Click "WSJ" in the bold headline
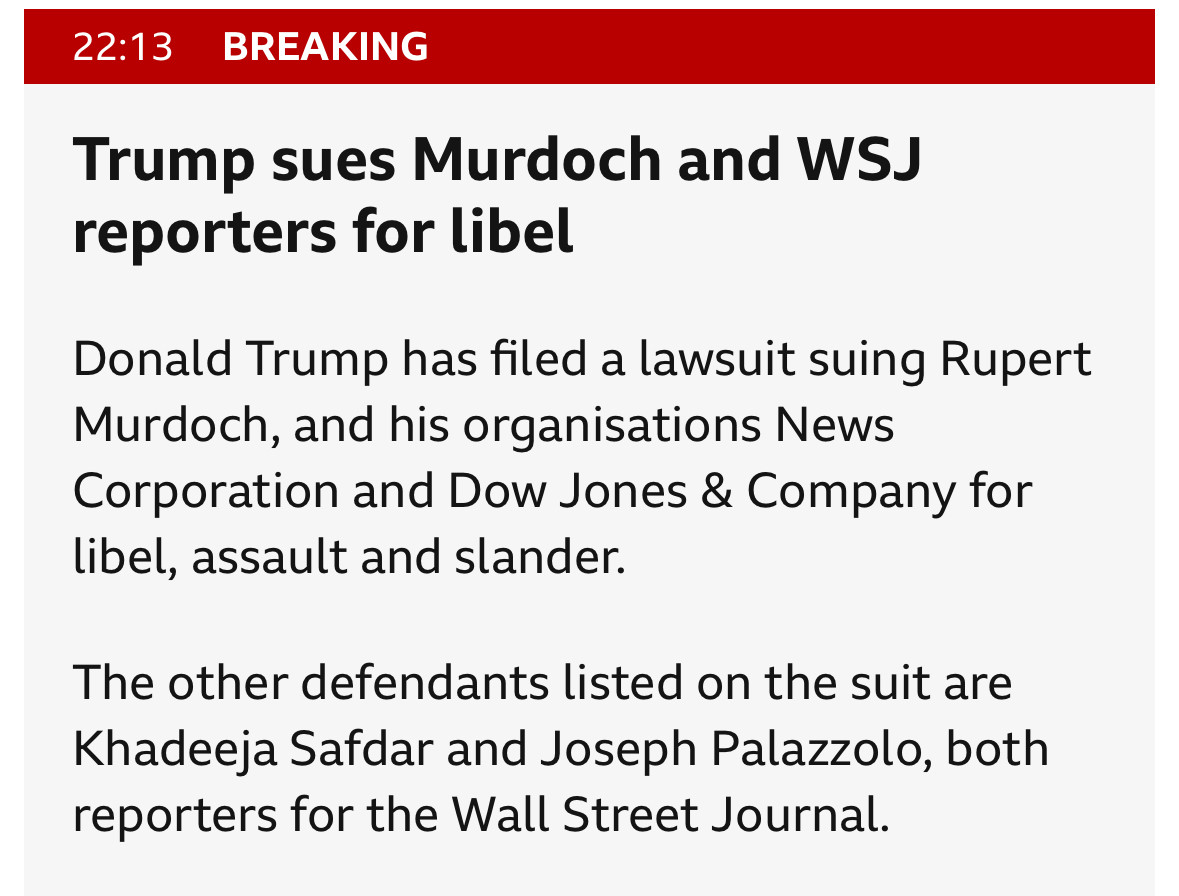1179x896 pixels. 859,159
